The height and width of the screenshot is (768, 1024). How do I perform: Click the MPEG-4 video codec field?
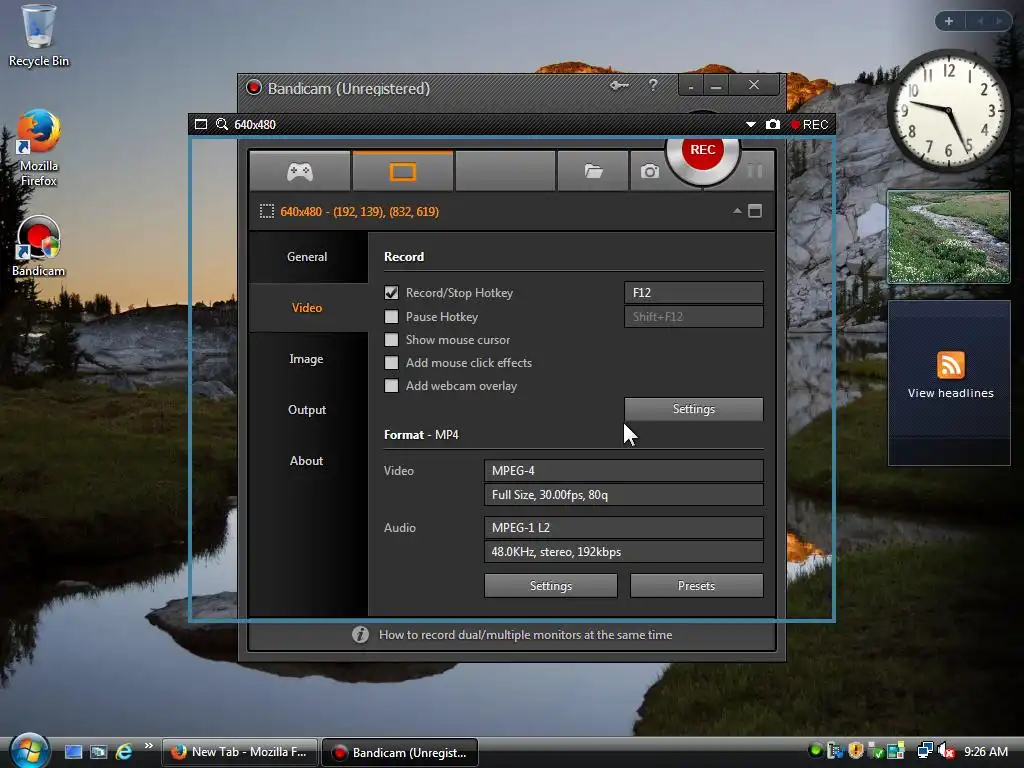point(624,471)
